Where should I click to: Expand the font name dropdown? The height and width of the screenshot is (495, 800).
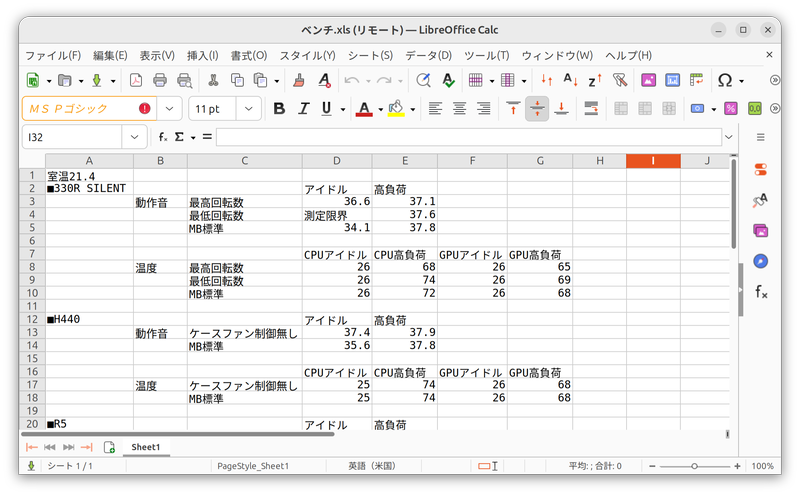[x=169, y=109]
